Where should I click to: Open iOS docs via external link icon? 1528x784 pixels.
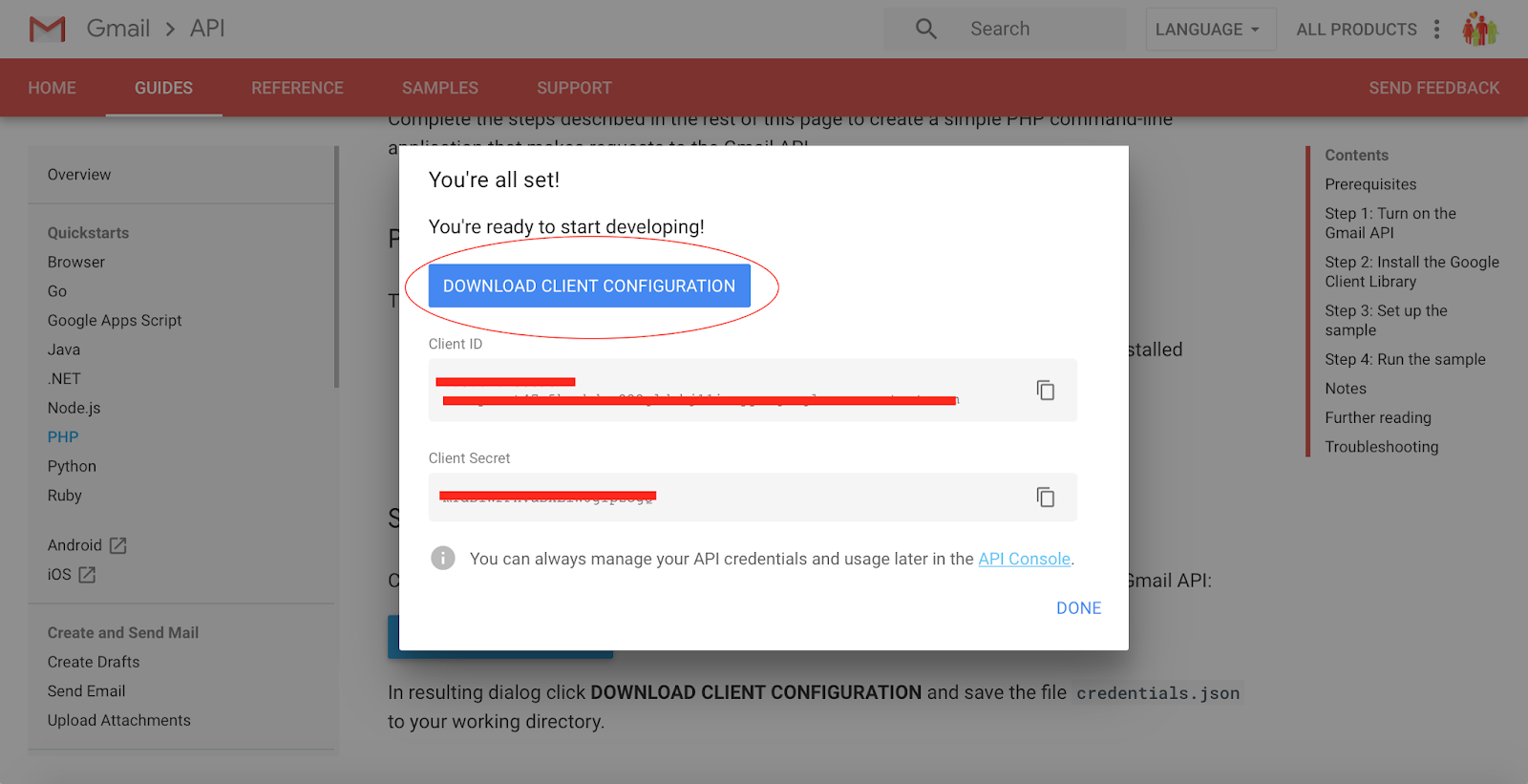coord(87,575)
